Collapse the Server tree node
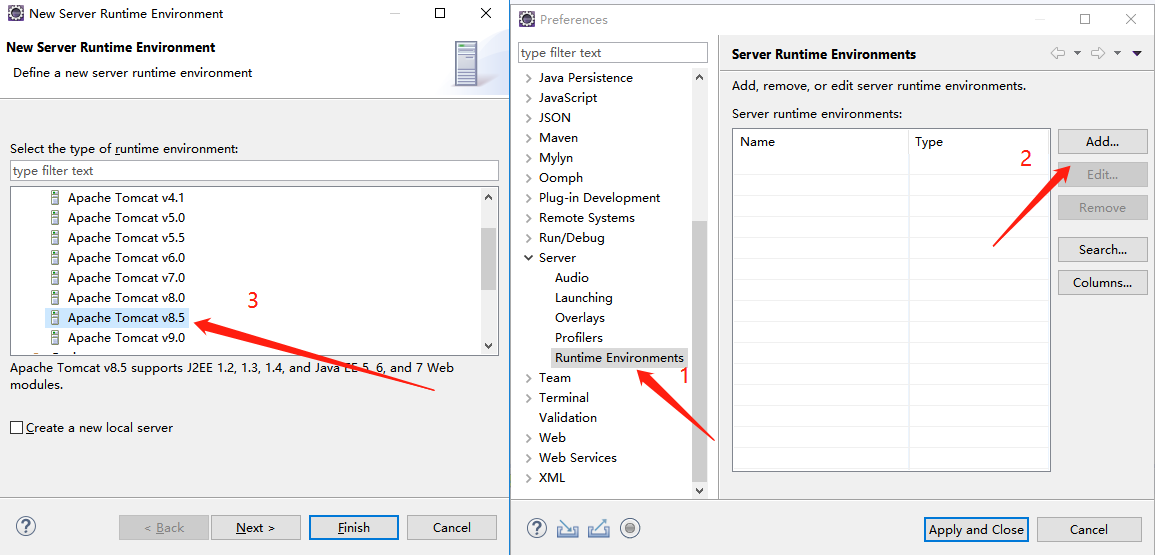 tap(528, 258)
